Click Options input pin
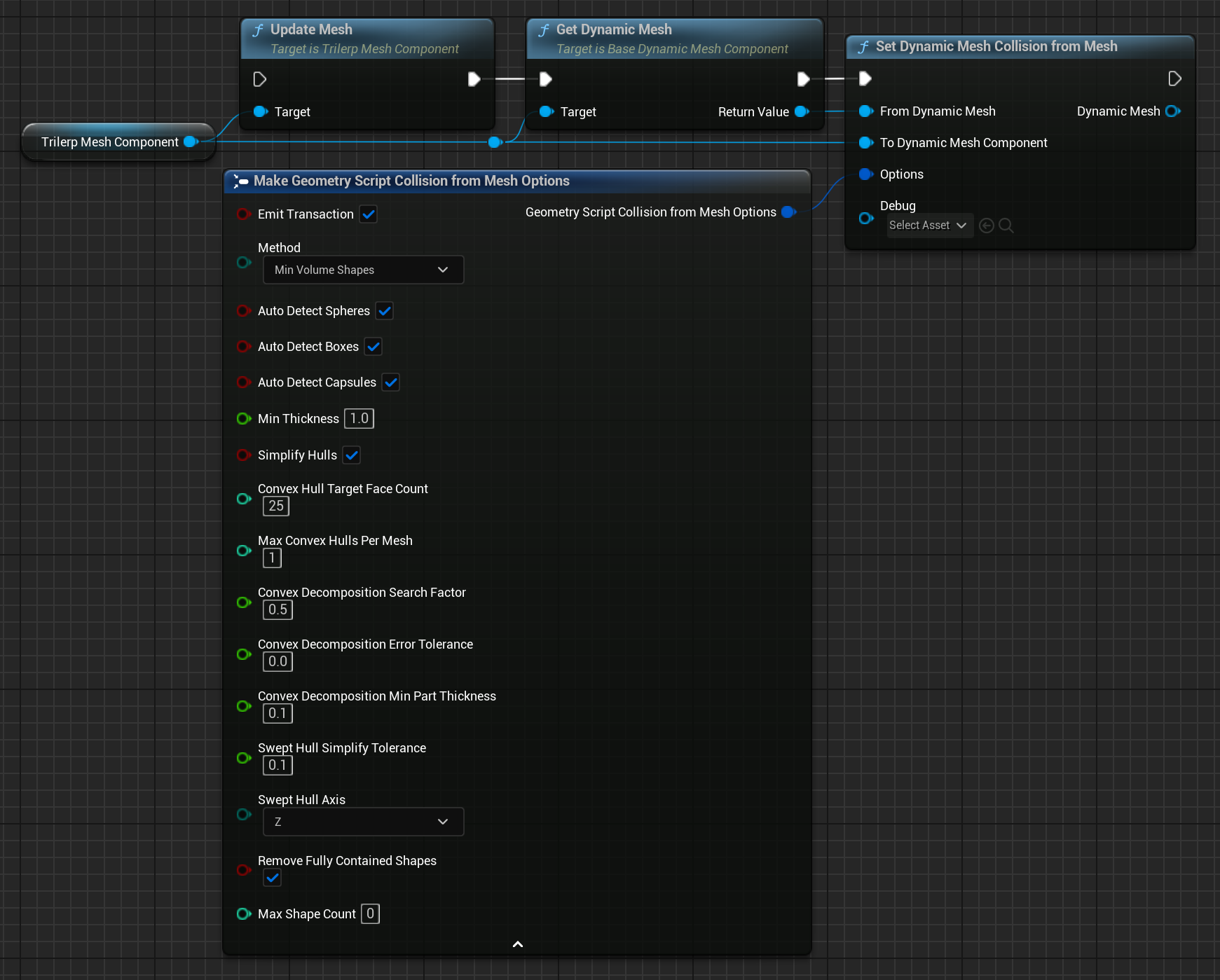This screenshot has height=980, width=1220. [x=866, y=174]
